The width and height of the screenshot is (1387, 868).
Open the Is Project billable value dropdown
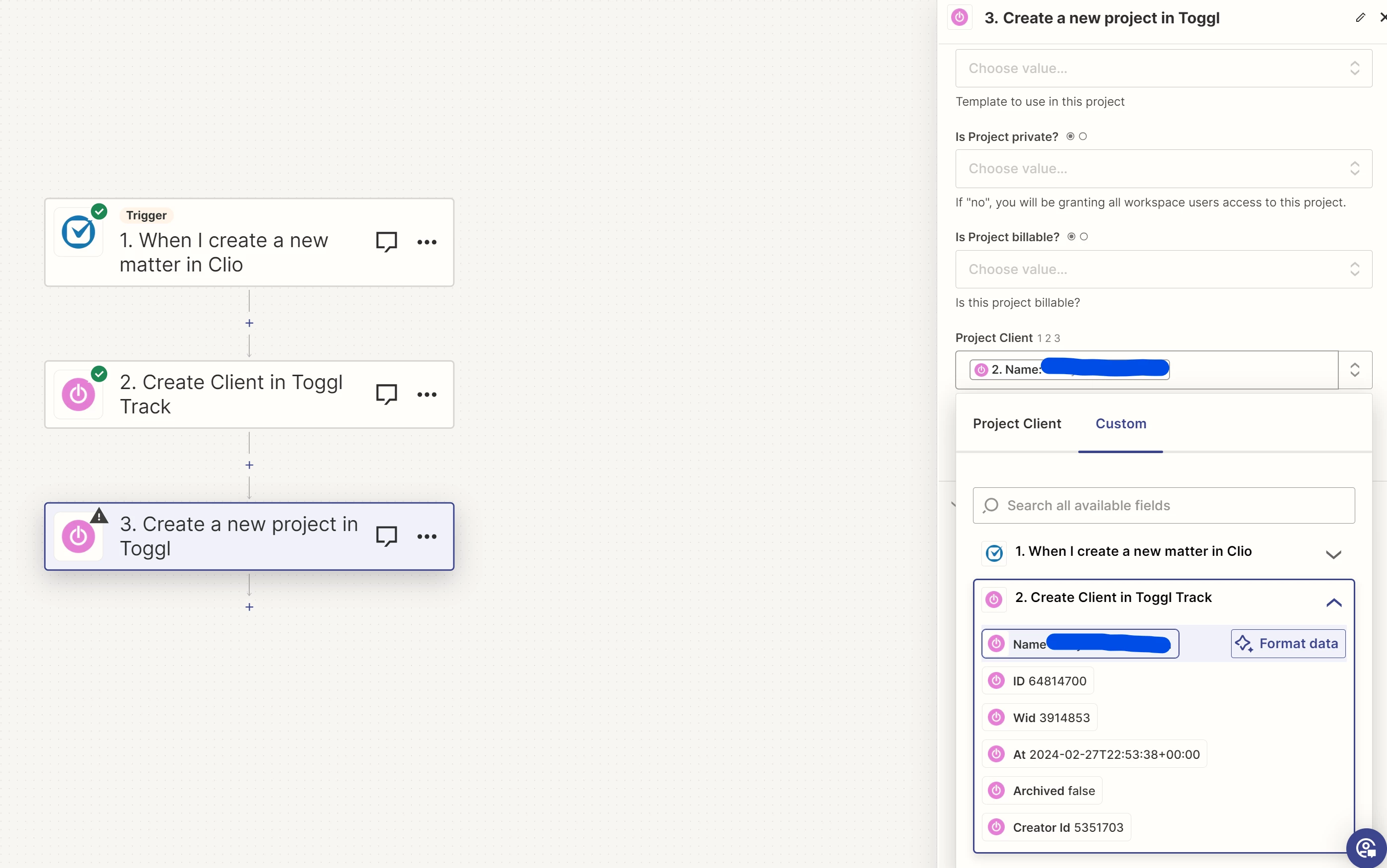(1163, 269)
